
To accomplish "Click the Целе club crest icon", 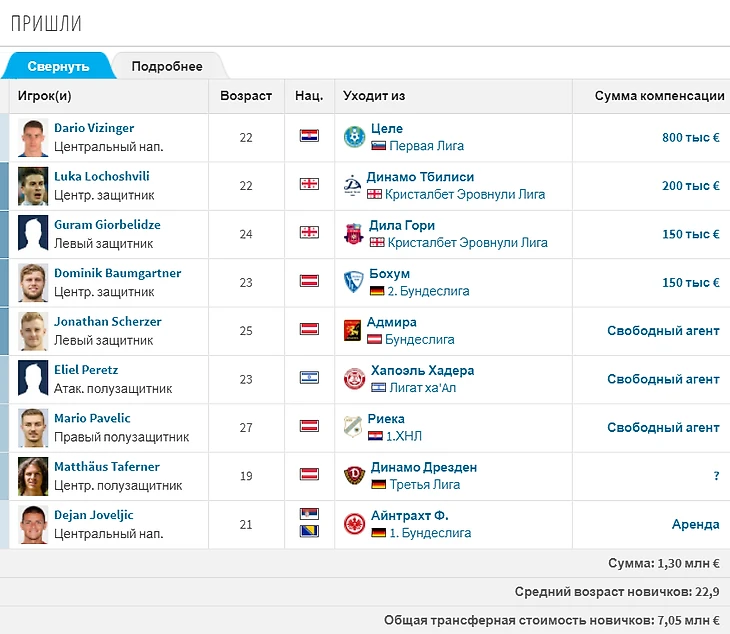I will point(353,137).
